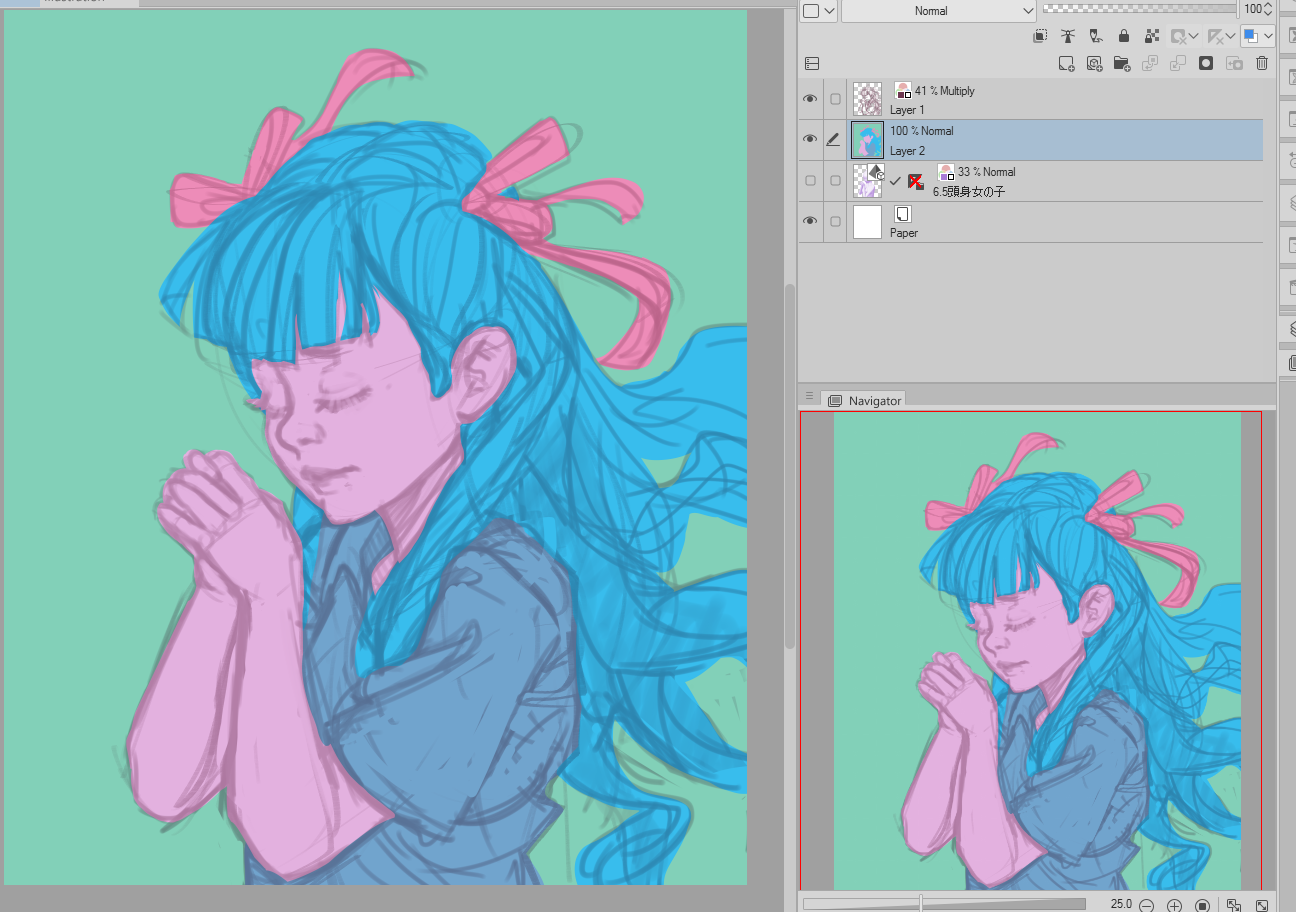The image size is (1296, 912).
Task: Switch to the Navigator tab
Action: click(x=864, y=400)
